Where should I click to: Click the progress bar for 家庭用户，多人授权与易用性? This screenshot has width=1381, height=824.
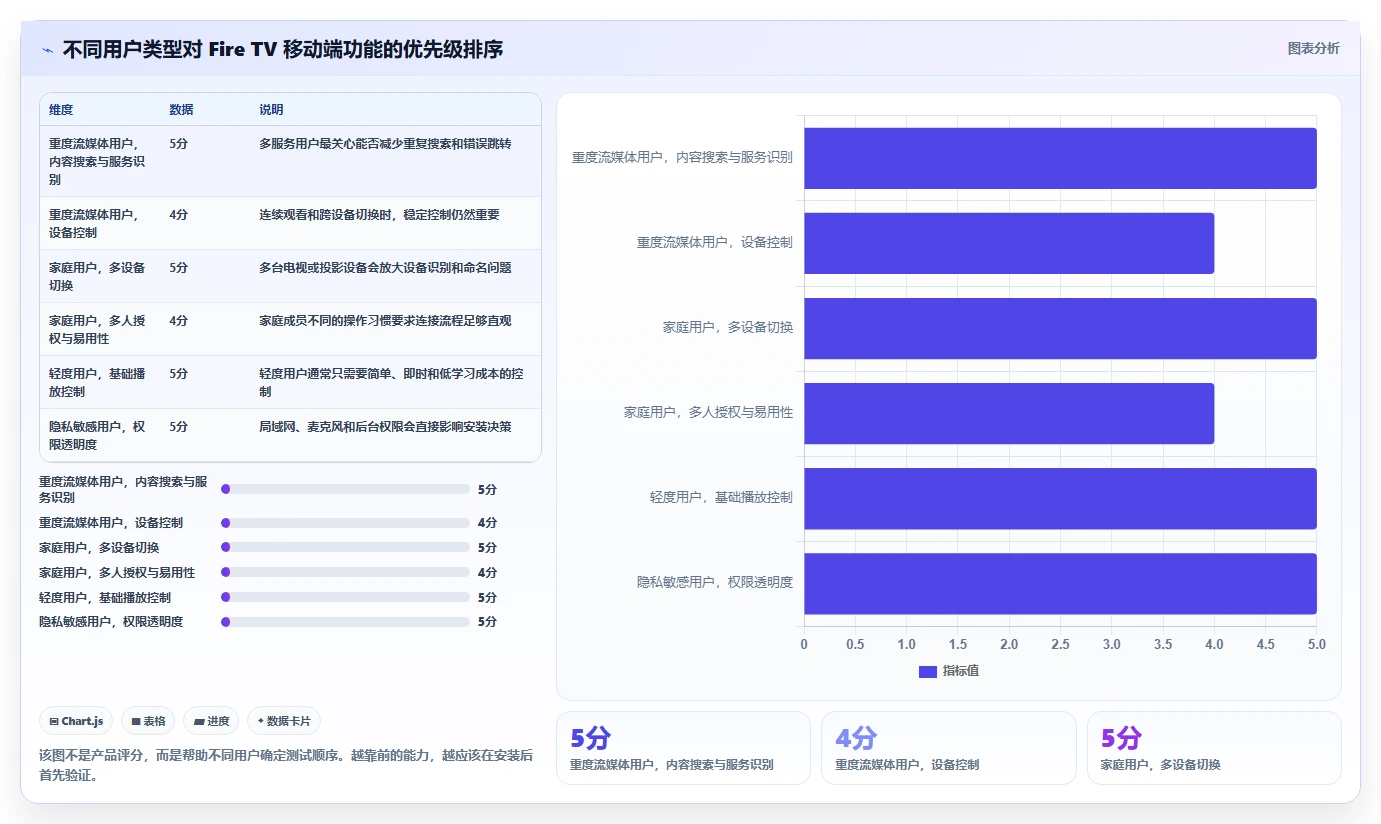(345, 573)
